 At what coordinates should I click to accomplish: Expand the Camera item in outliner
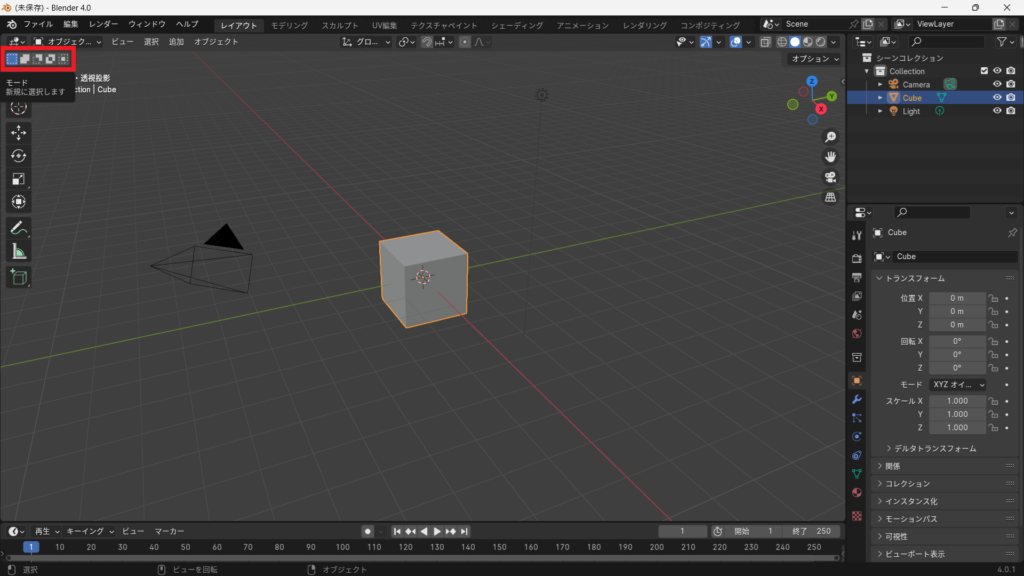[880, 84]
